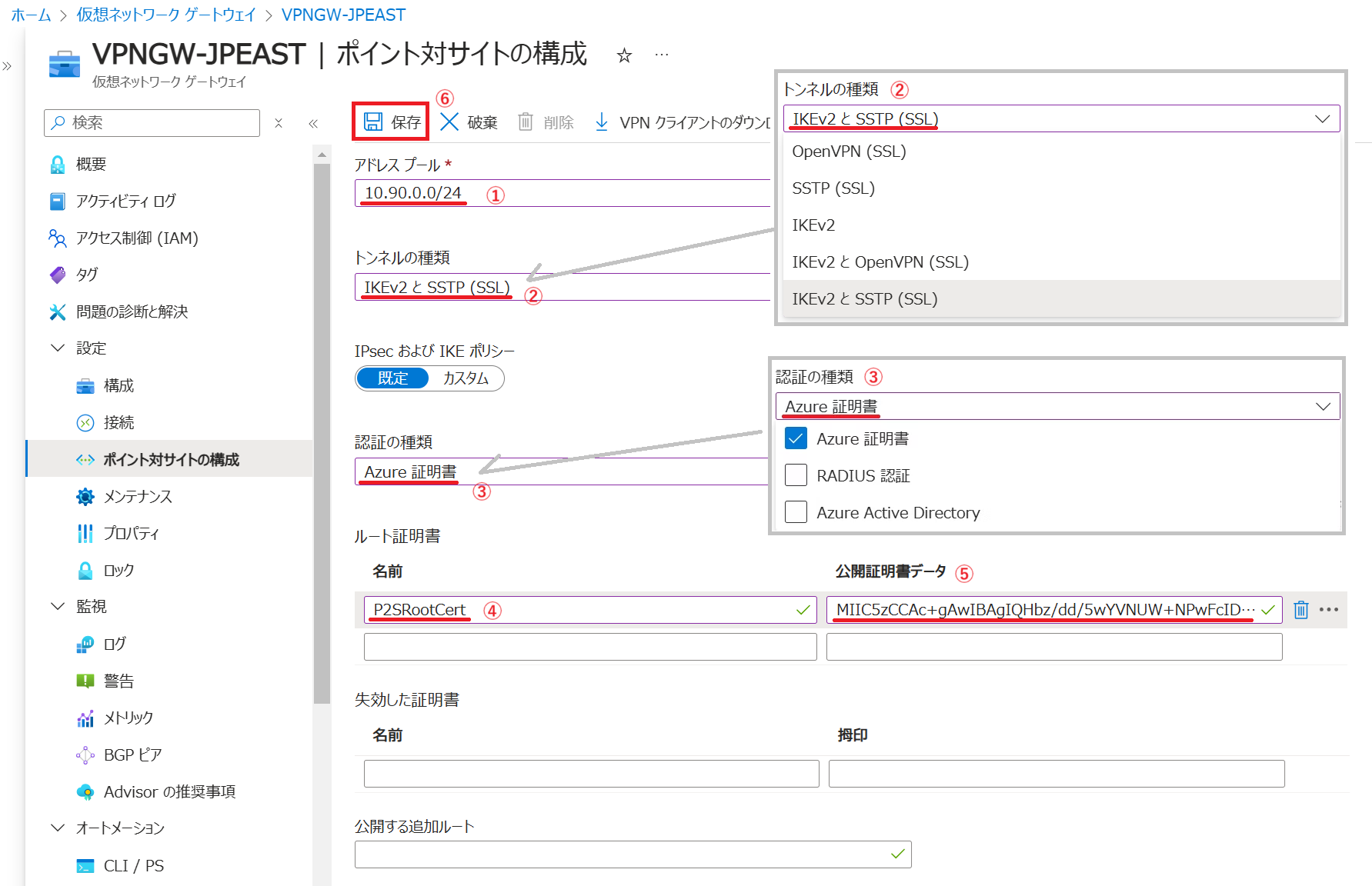Check the Azure Active Directory checkbox
The width and height of the screenshot is (1372, 886).
point(796,512)
